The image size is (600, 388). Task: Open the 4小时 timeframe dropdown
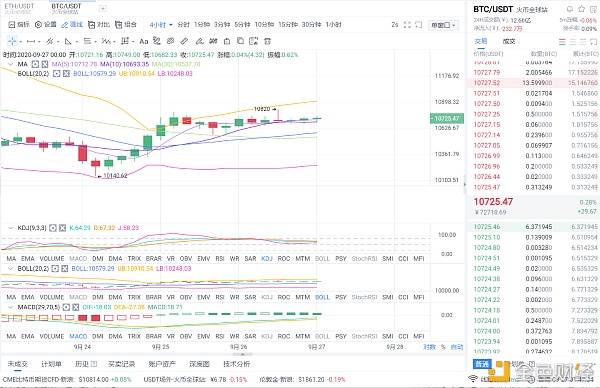coord(161,24)
